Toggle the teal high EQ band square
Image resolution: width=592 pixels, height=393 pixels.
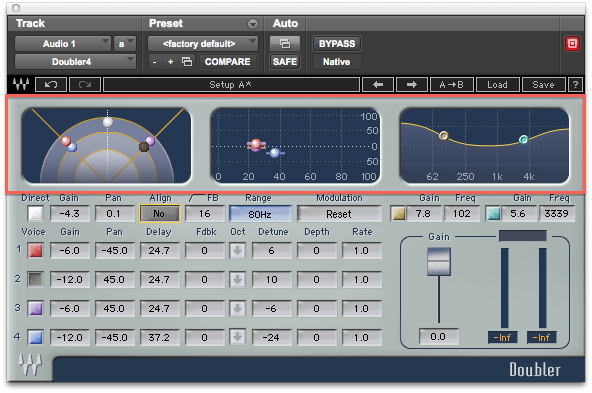(x=493, y=214)
